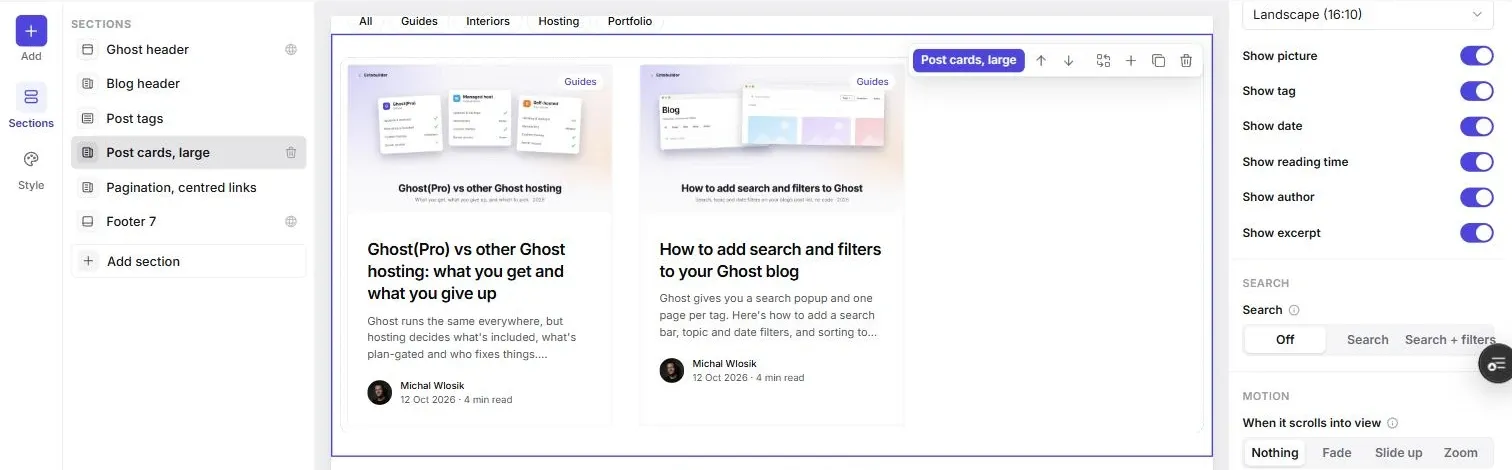Select the Fade motion option
Screen dimensions: 1512x470
(x=1337, y=453)
